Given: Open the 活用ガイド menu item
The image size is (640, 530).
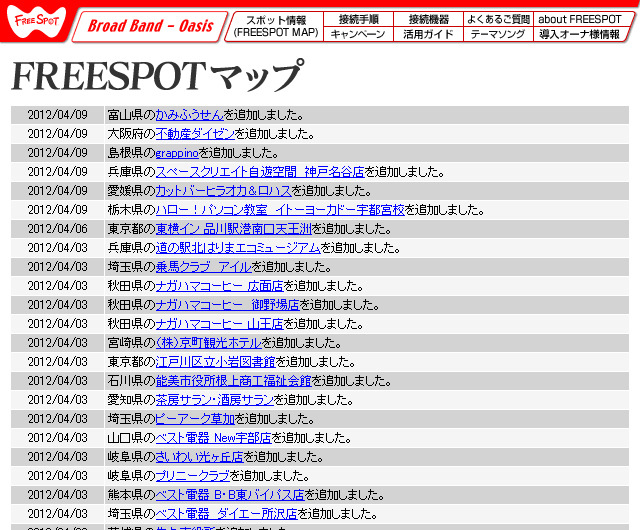Looking at the screenshot, I should [x=429, y=34].
